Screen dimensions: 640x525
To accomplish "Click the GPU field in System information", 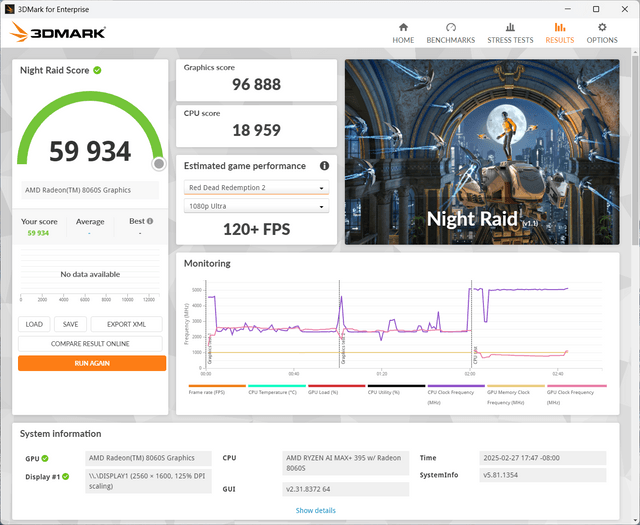I will (148, 458).
